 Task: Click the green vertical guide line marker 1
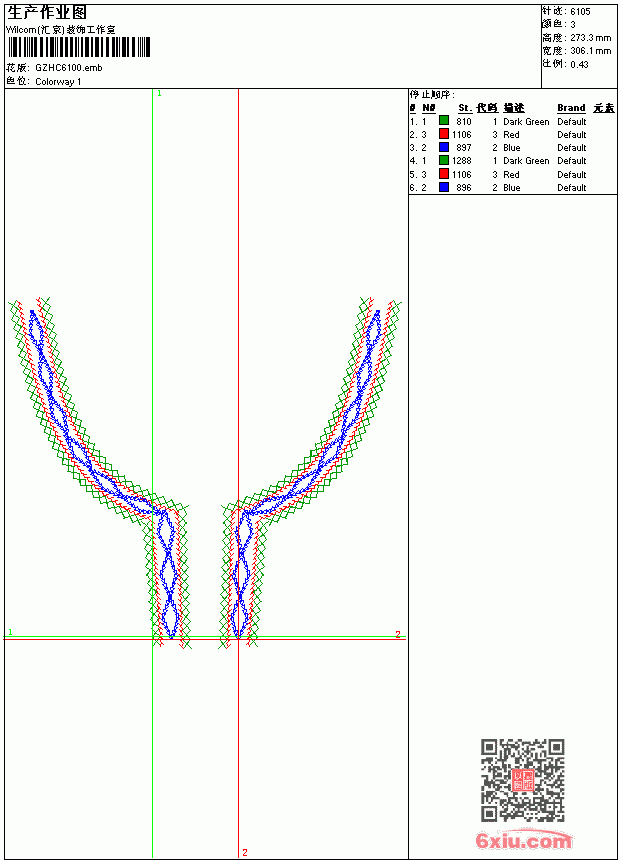point(159,94)
